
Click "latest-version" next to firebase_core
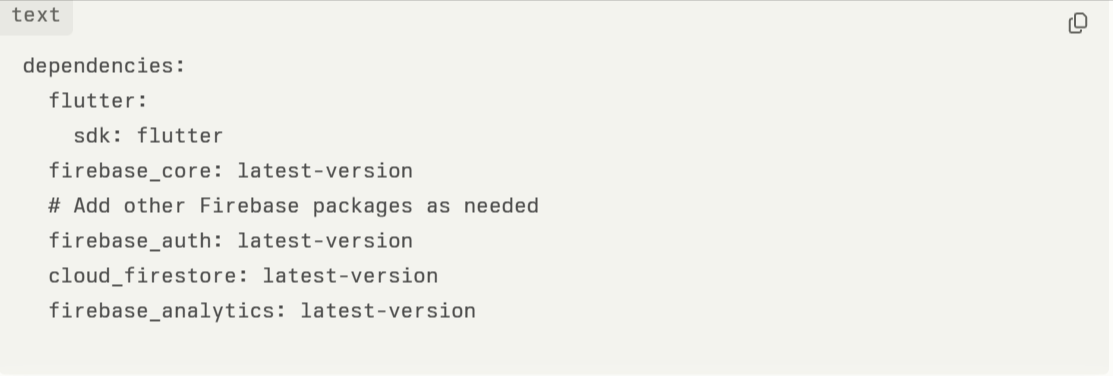pyautogui.click(x=324, y=171)
